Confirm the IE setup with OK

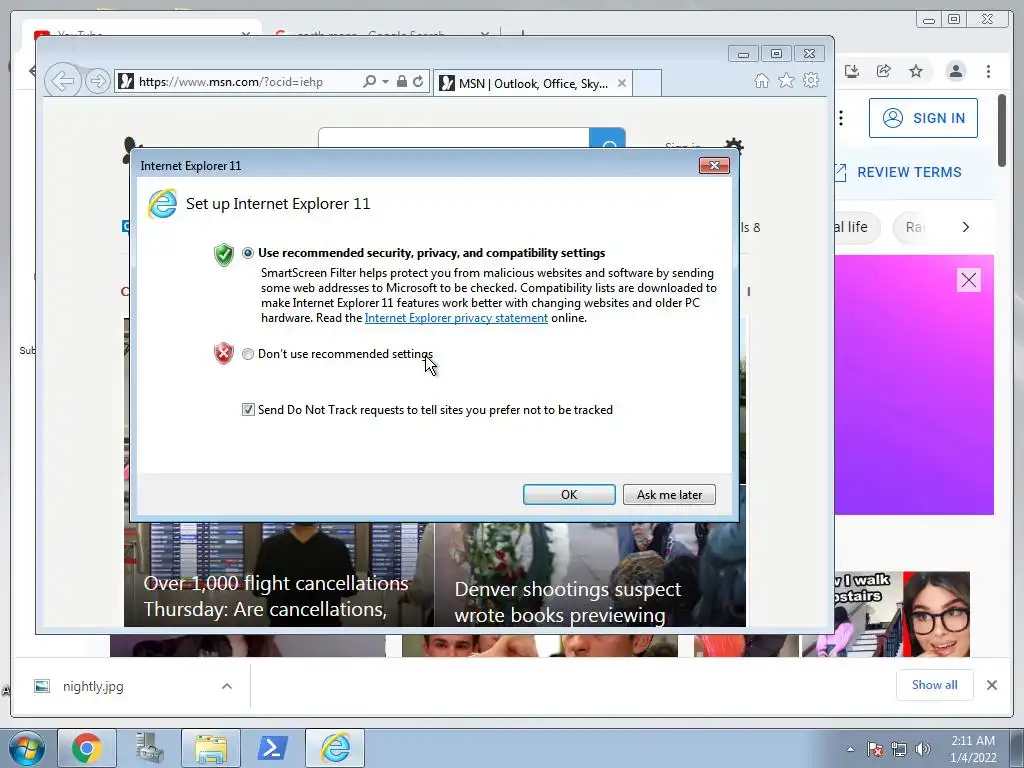coord(569,494)
